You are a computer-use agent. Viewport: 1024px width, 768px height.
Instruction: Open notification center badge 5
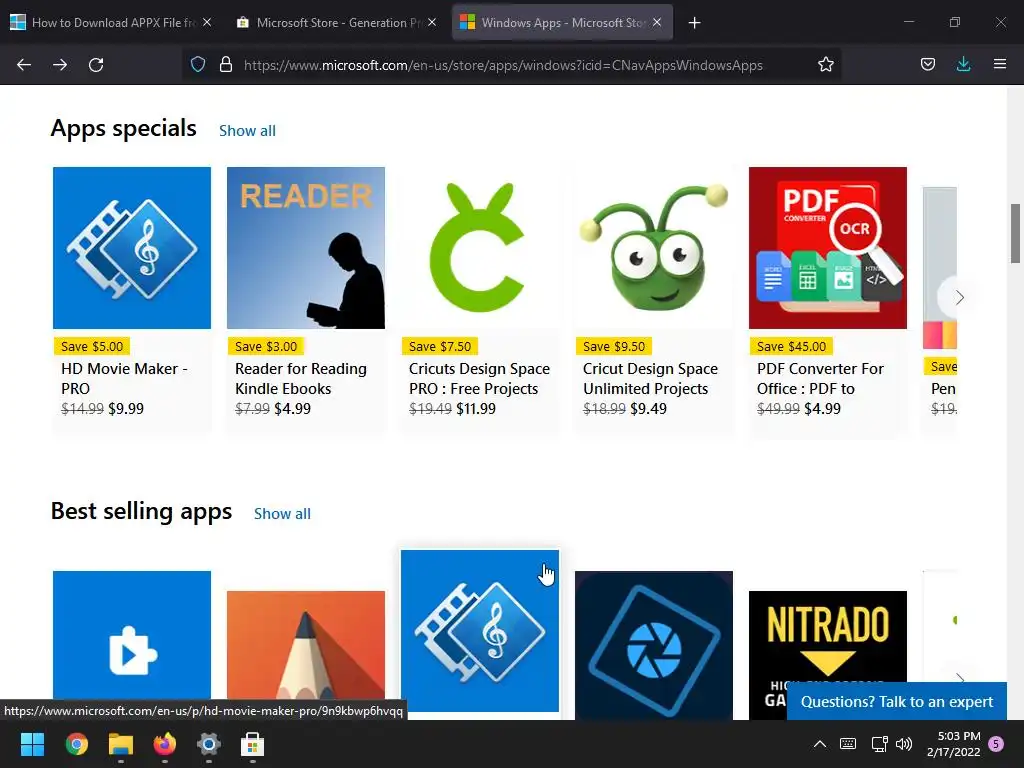tap(996, 744)
